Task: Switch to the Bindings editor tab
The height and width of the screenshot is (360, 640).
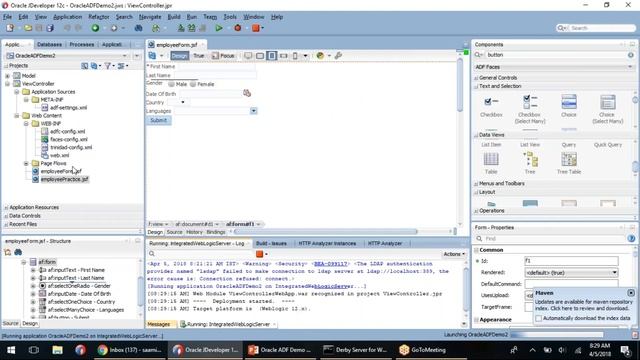Action: pyautogui.click(x=216, y=232)
